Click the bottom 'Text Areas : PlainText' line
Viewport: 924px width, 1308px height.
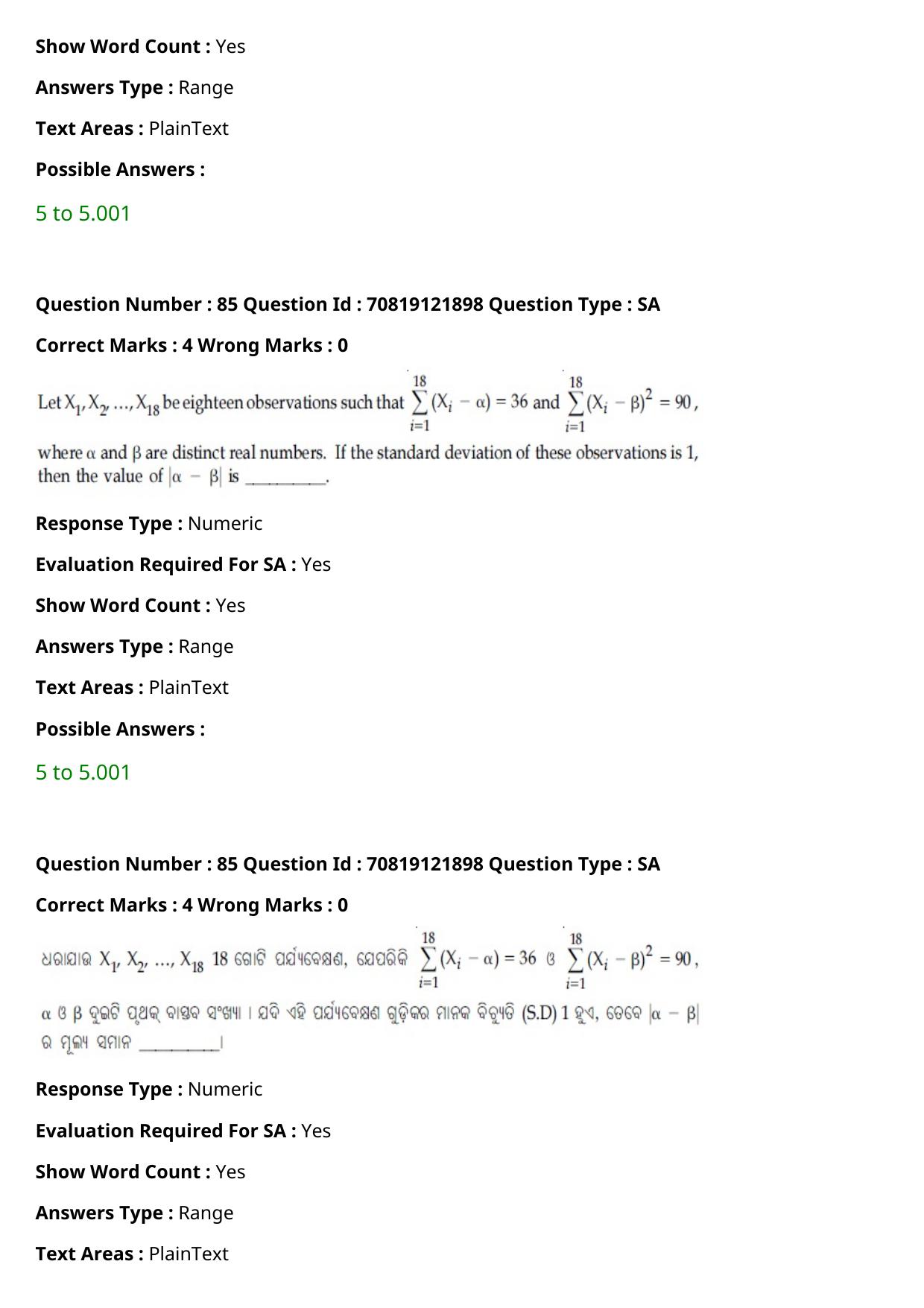pos(132,1254)
